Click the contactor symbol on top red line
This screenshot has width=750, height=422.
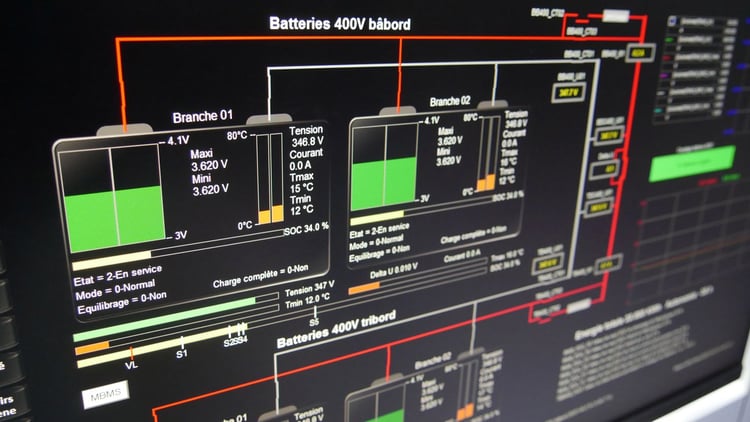coord(616,16)
